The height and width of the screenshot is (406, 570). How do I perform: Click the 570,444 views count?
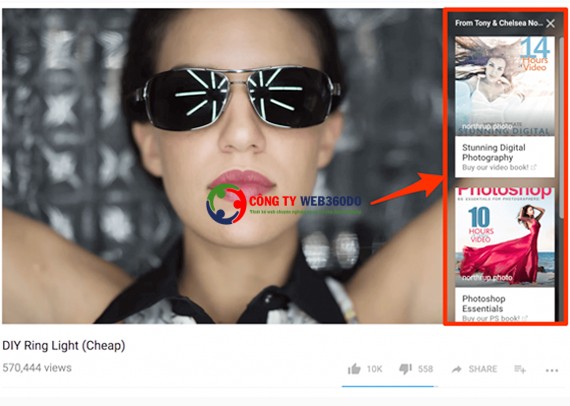click(x=37, y=368)
